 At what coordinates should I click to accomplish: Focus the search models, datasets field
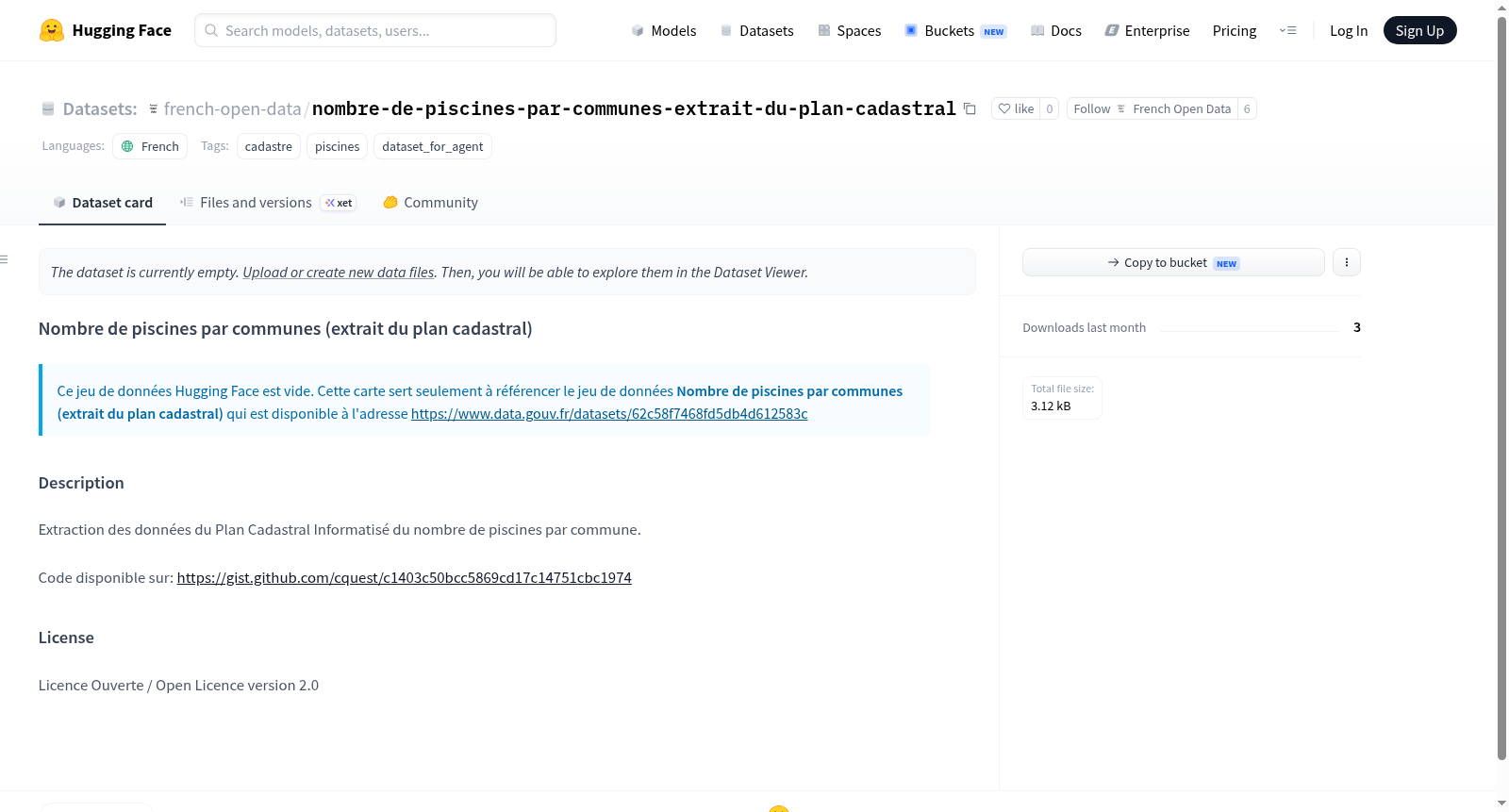(x=375, y=30)
